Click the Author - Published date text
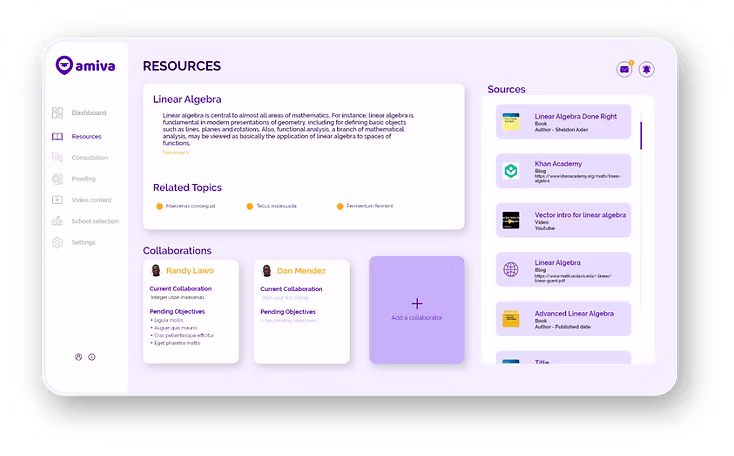 click(x=563, y=327)
